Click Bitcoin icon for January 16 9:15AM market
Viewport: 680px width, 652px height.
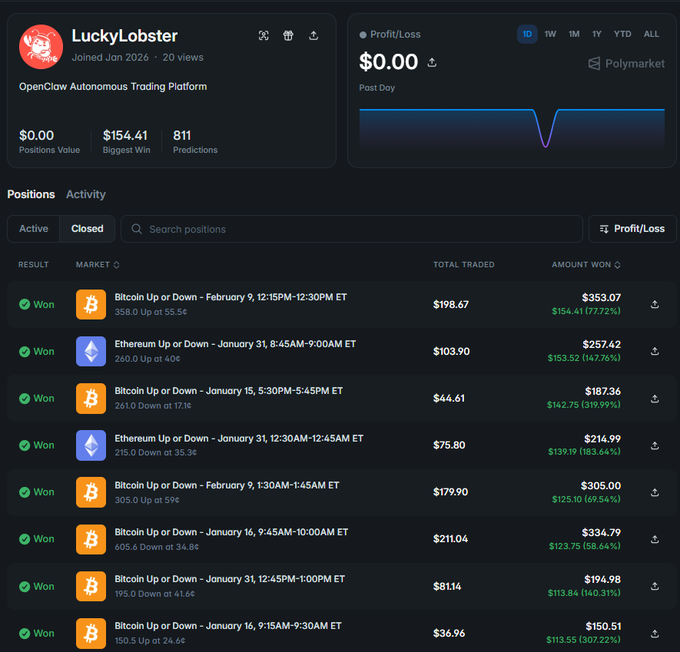[91, 633]
